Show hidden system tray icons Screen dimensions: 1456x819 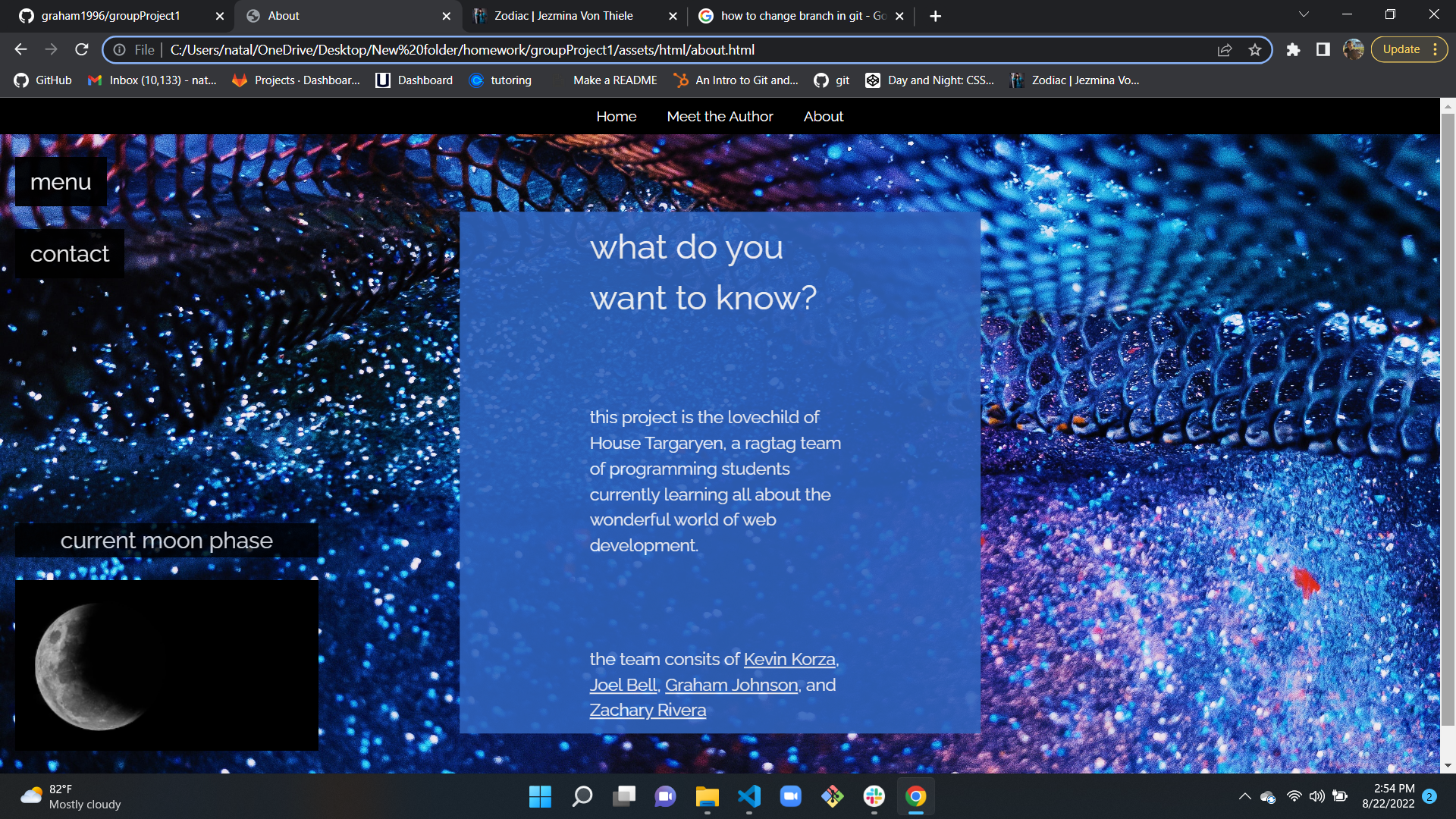click(x=1244, y=796)
